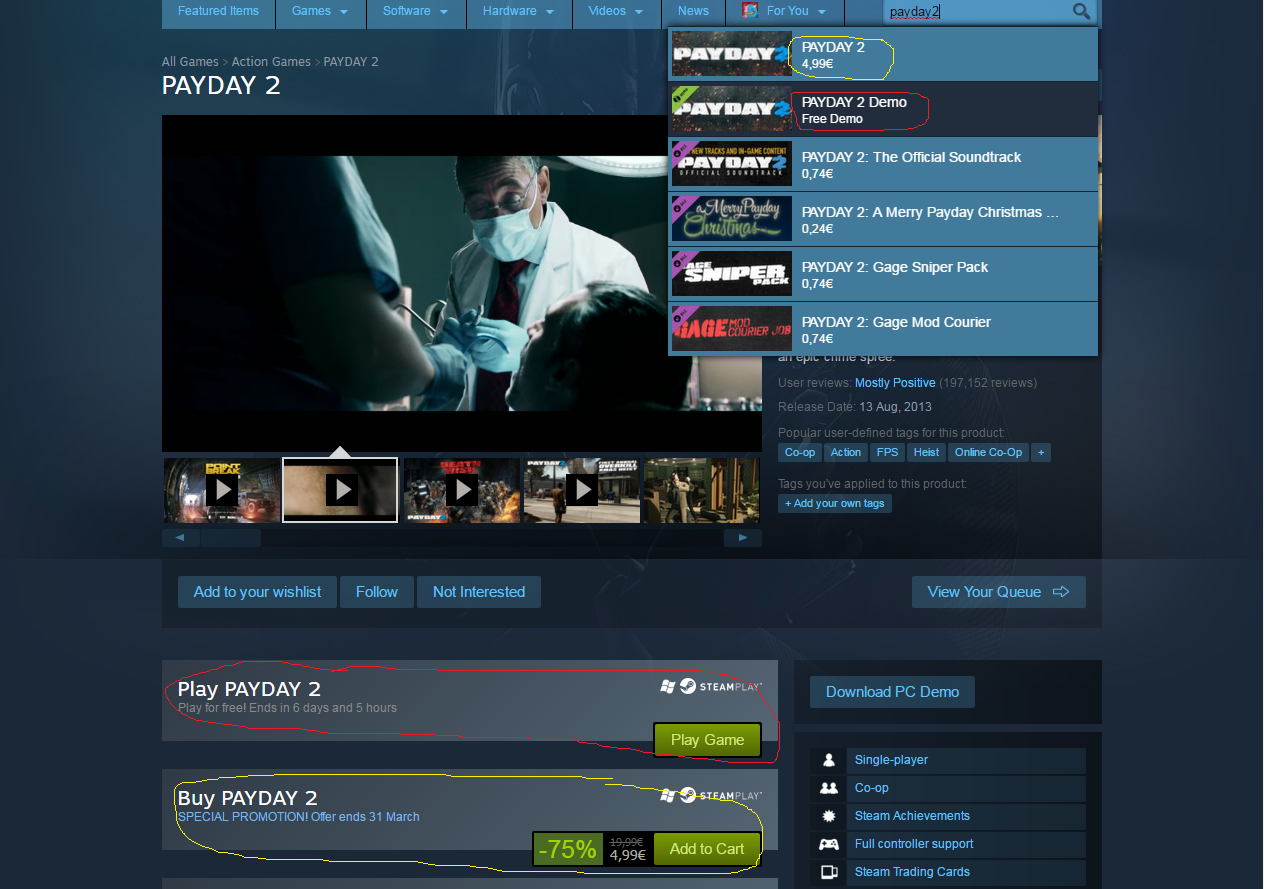The width and height of the screenshot is (1264, 889).
Task: Click Action Games breadcrumb link
Action: click(x=271, y=62)
